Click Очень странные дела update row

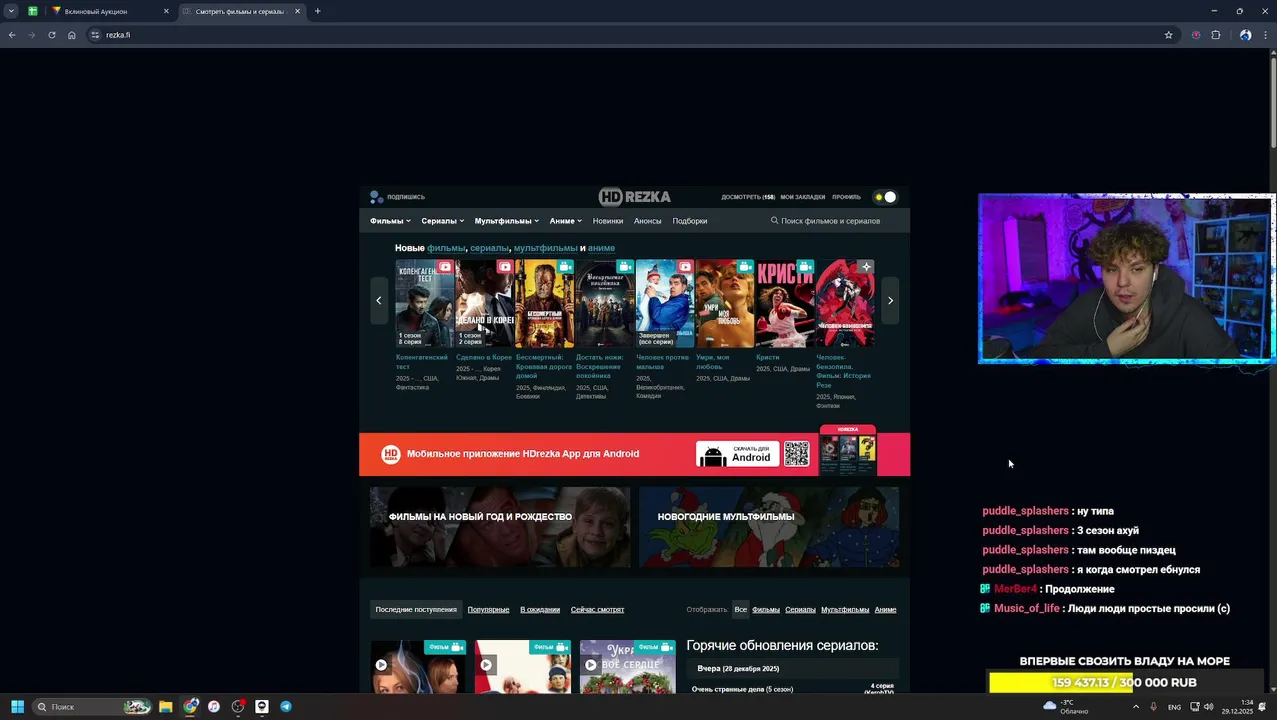click(x=792, y=689)
